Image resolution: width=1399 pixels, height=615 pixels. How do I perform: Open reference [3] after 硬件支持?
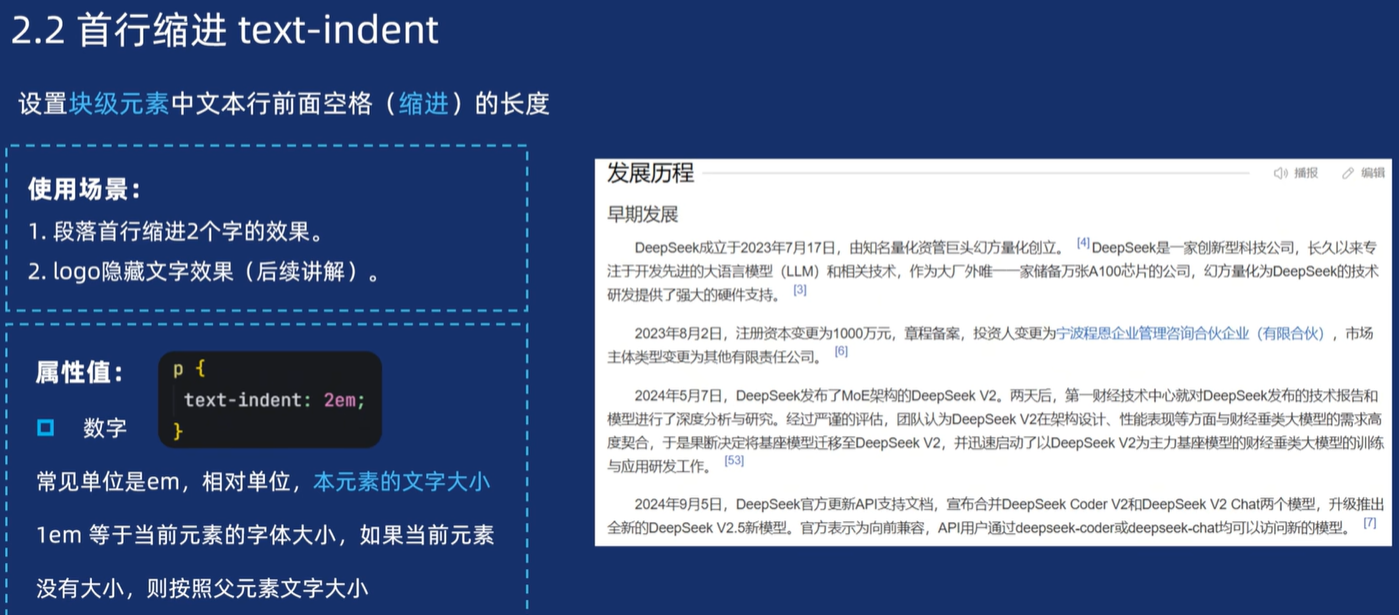click(x=800, y=290)
